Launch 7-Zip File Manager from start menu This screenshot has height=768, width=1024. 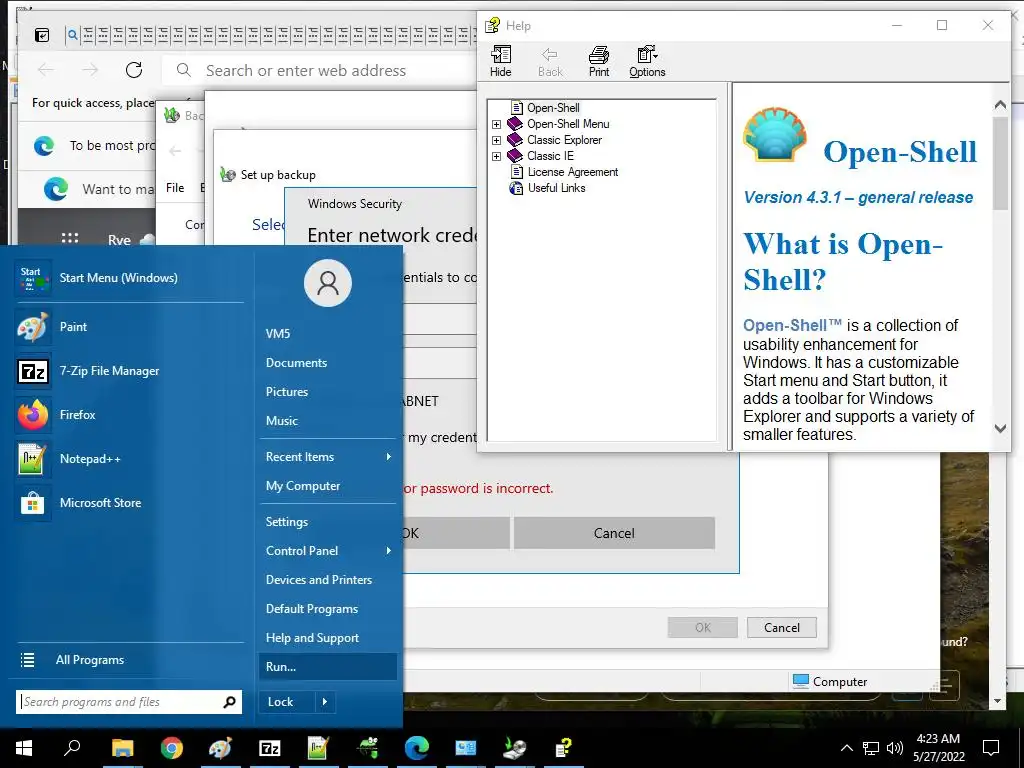[x=129, y=371]
